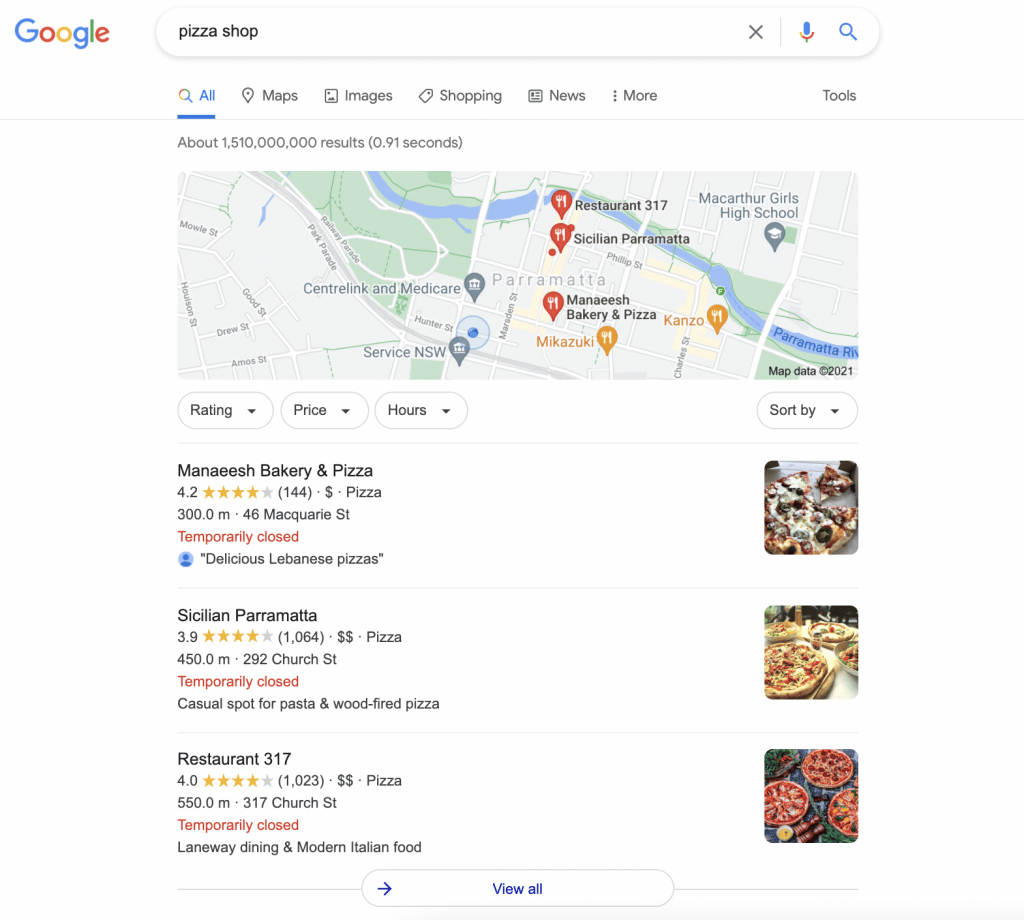The height and width of the screenshot is (920, 1024).
Task: Expand the Rating filter dropdown
Action: 225,410
